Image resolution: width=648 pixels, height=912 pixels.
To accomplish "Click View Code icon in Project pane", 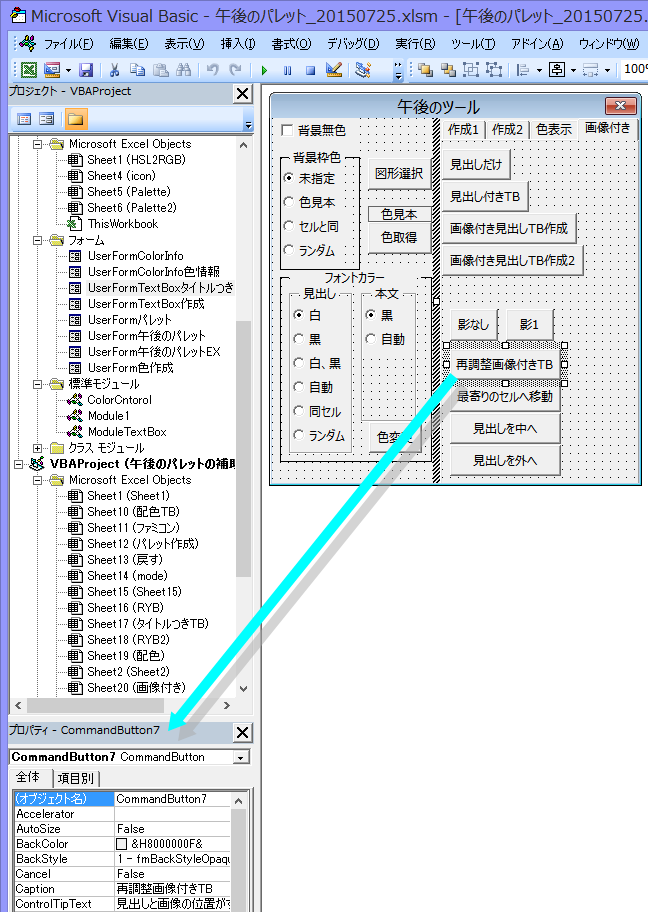I will tap(24, 119).
